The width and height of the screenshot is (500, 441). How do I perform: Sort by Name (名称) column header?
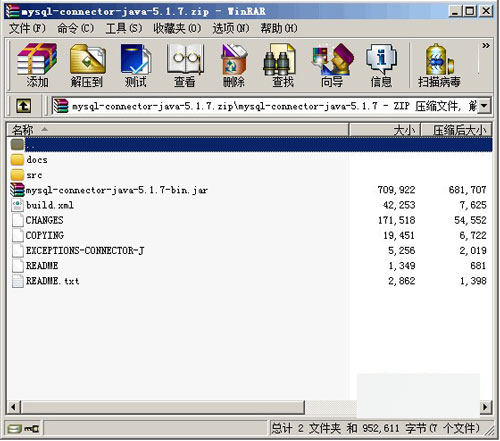point(178,130)
